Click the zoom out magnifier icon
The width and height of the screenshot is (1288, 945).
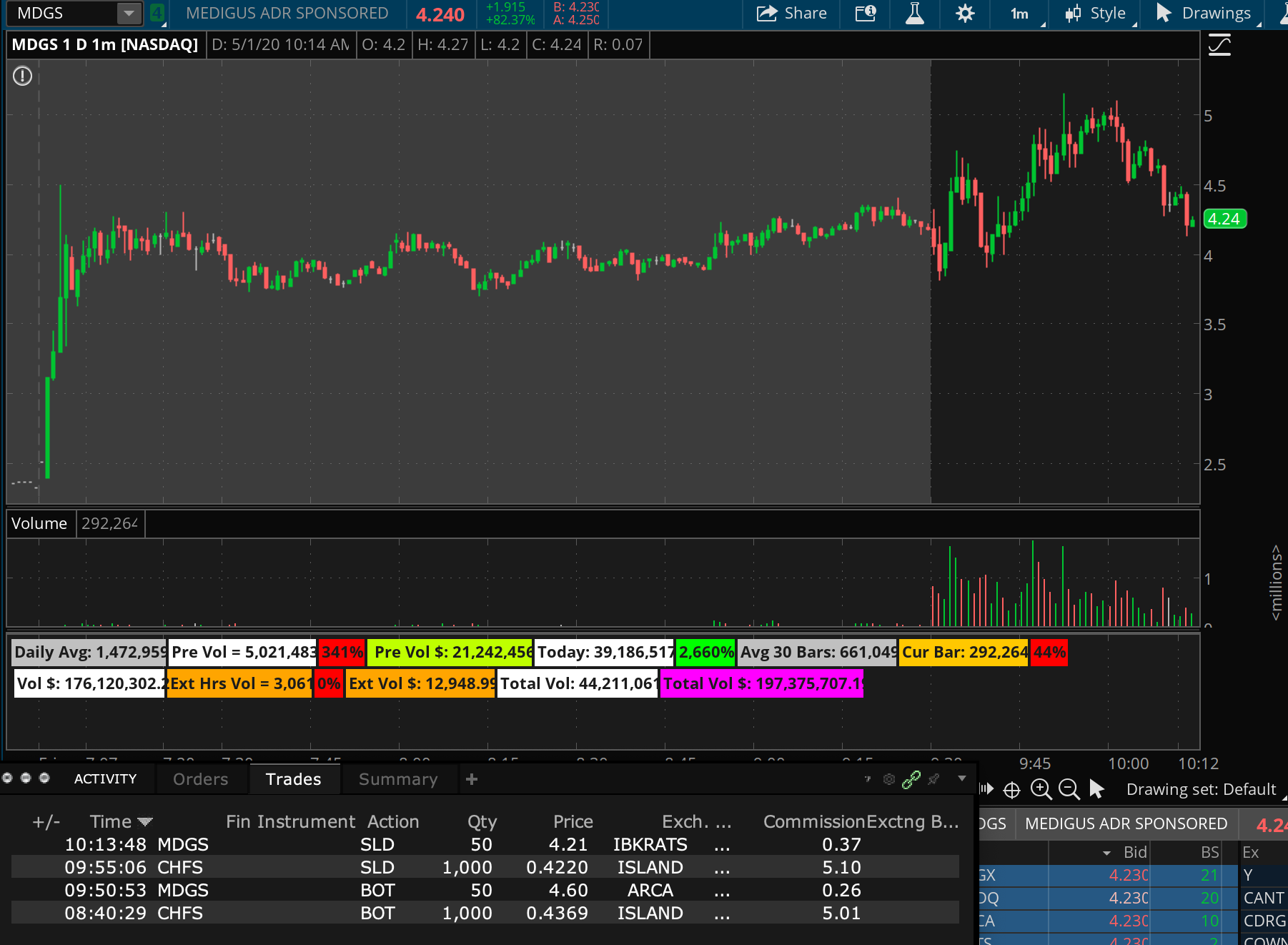1069,789
